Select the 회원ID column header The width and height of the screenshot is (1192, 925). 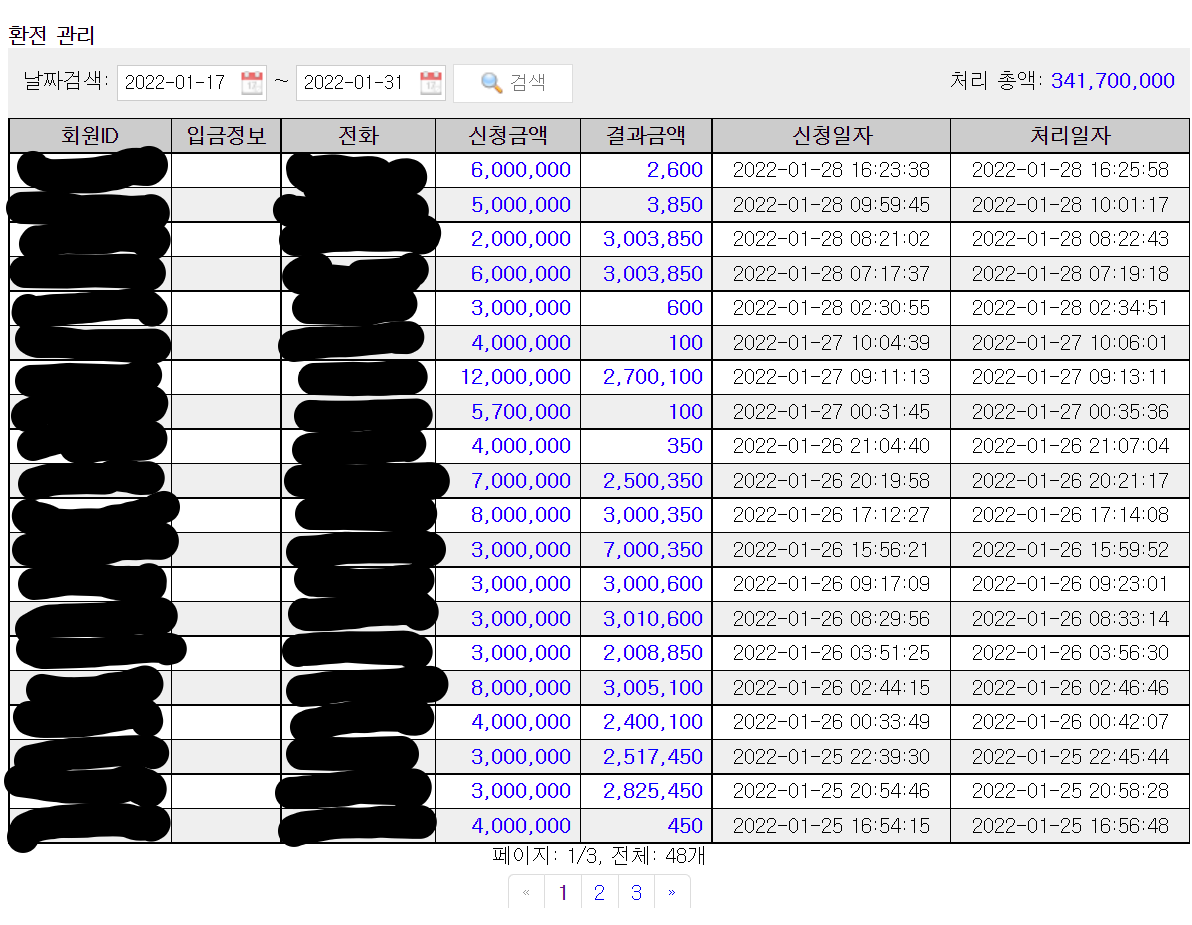90,136
